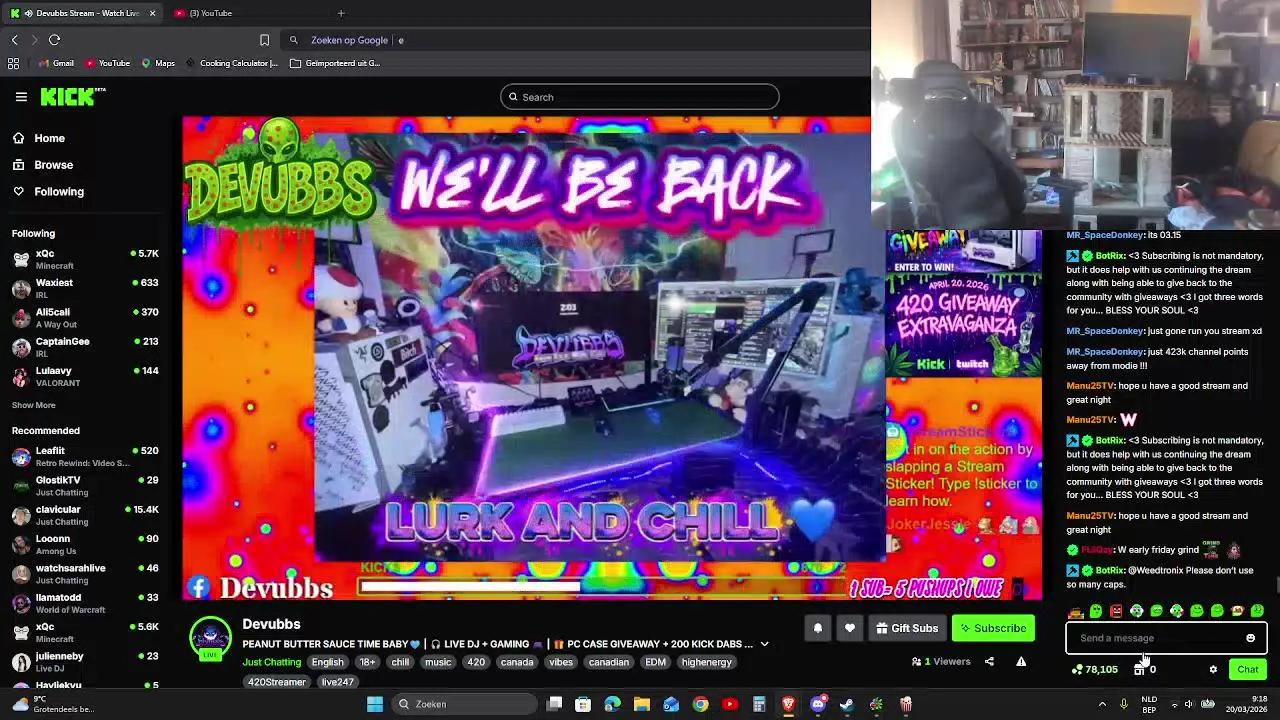Open julienneby Live DJ channel
The image size is (1280, 720).
[x=85, y=661]
